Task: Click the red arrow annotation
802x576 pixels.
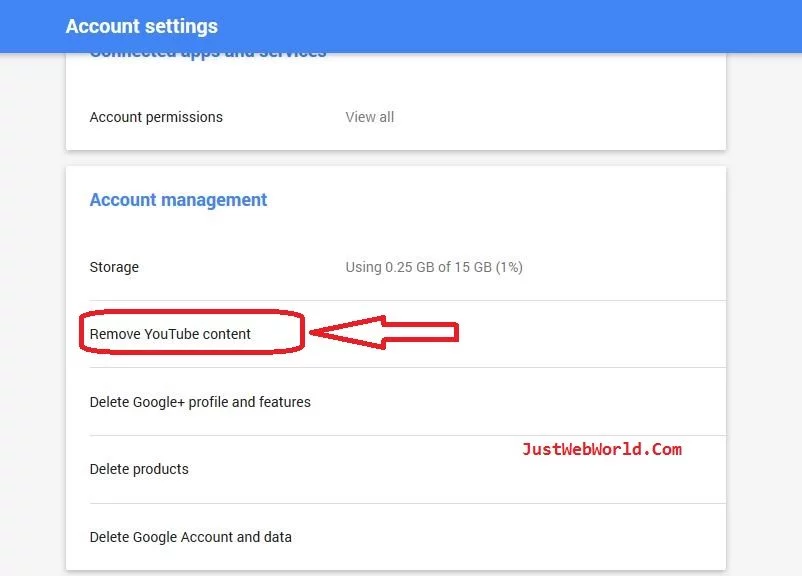Action: [385, 332]
